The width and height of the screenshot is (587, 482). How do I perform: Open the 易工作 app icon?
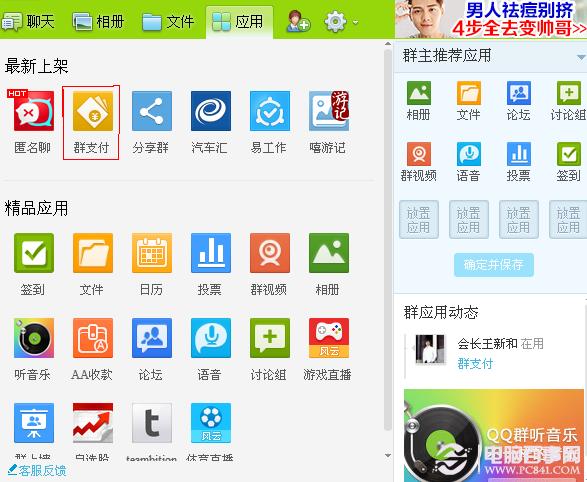tap(270, 111)
